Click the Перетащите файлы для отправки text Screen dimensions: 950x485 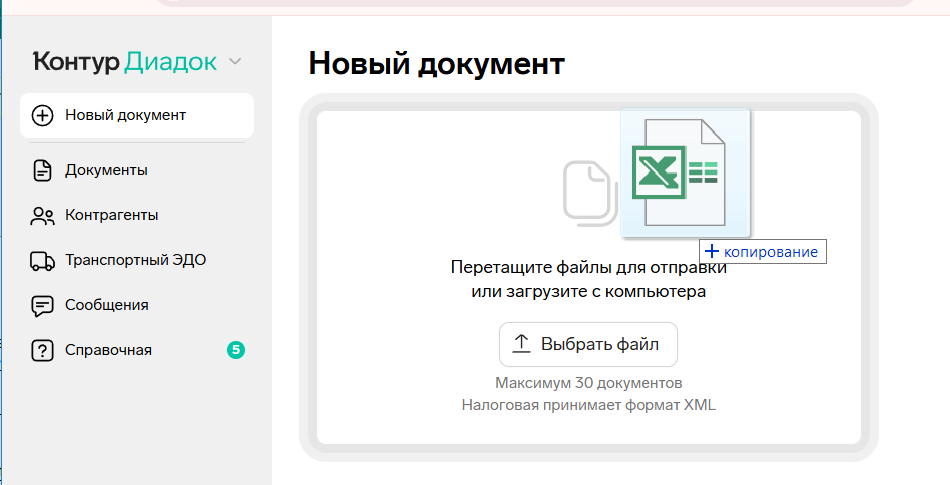click(588, 267)
